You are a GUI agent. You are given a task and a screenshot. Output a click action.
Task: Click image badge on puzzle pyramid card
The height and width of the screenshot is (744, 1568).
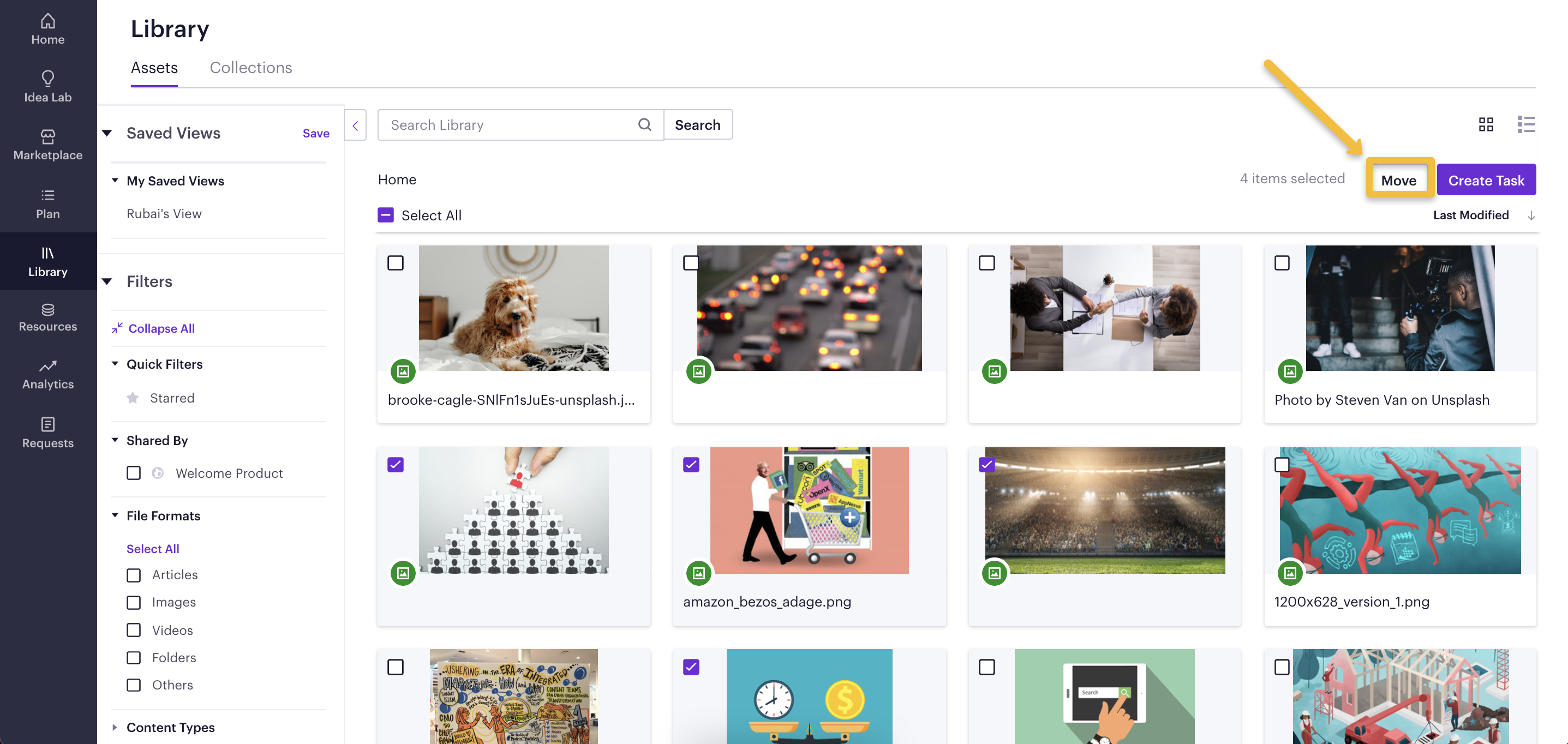coord(403,573)
